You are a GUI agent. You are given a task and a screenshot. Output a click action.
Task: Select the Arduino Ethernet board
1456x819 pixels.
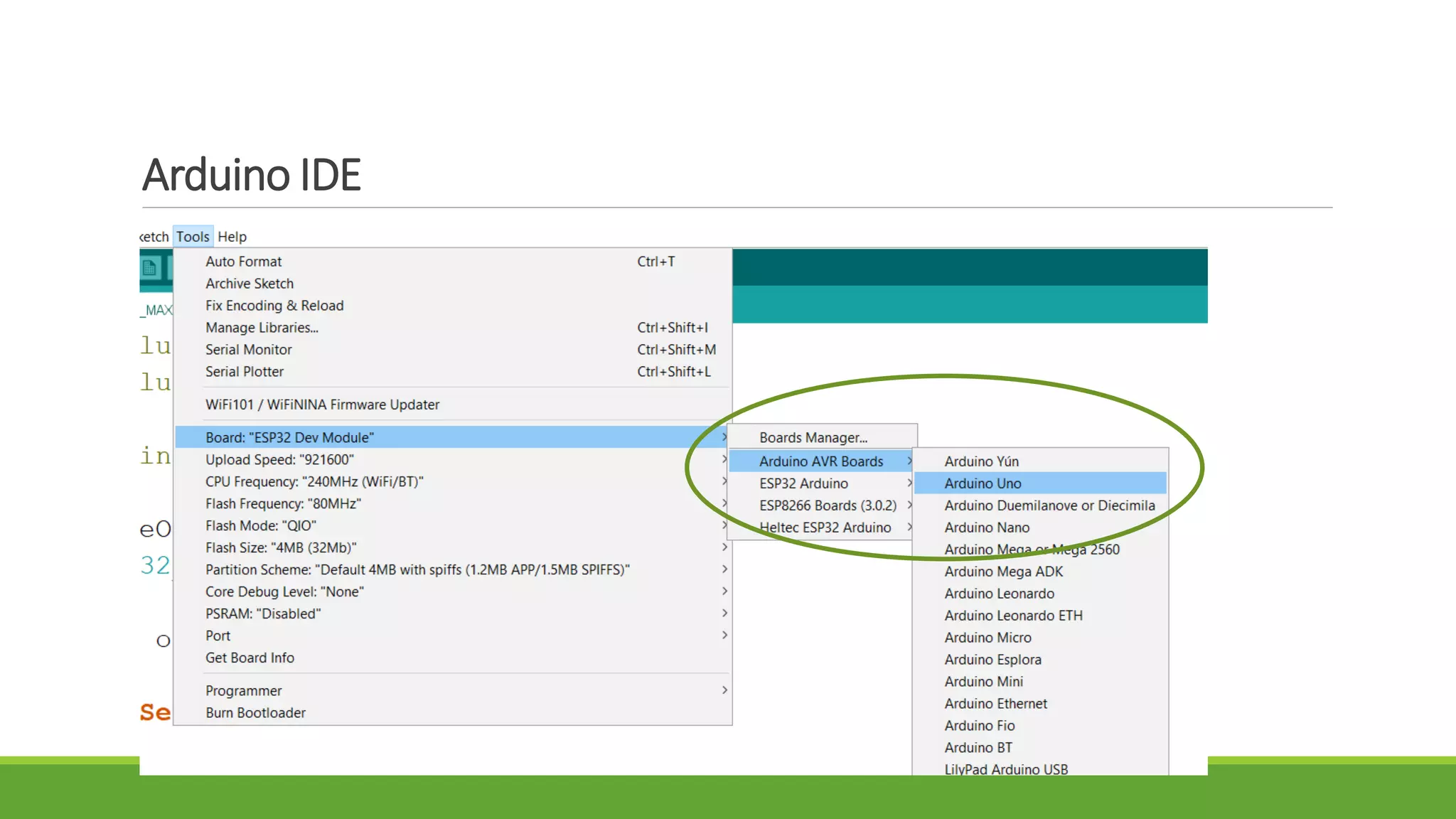click(1040, 704)
